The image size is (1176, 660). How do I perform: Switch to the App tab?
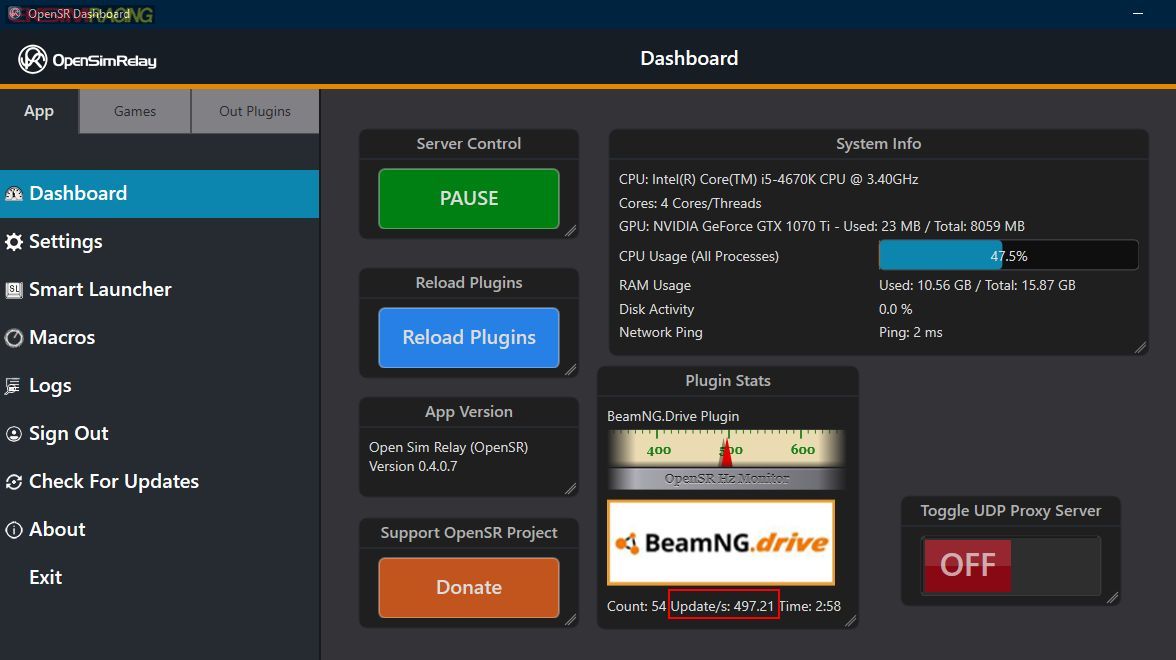coord(39,111)
